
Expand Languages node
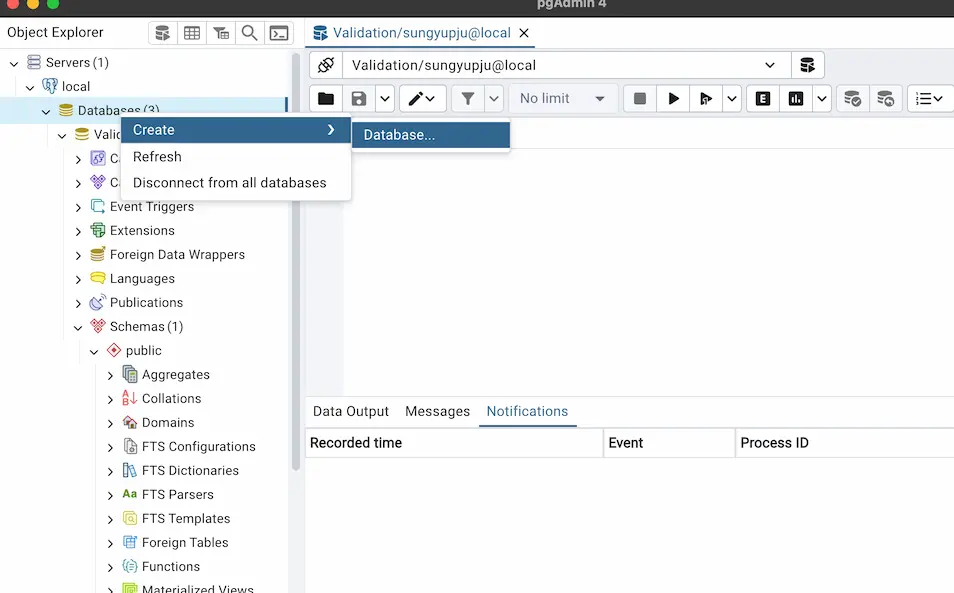pyautogui.click(x=78, y=280)
